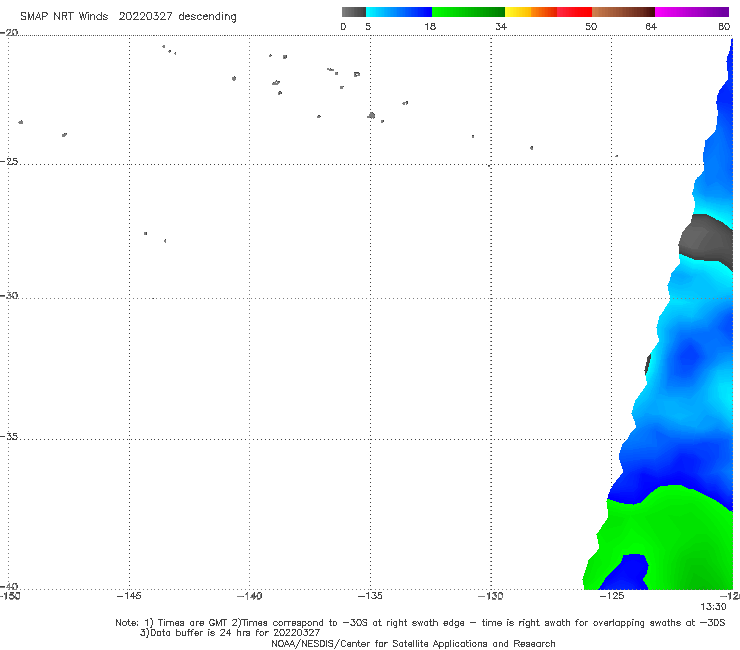
Task: Click the 13:30 swath time label
Action: coord(713,607)
